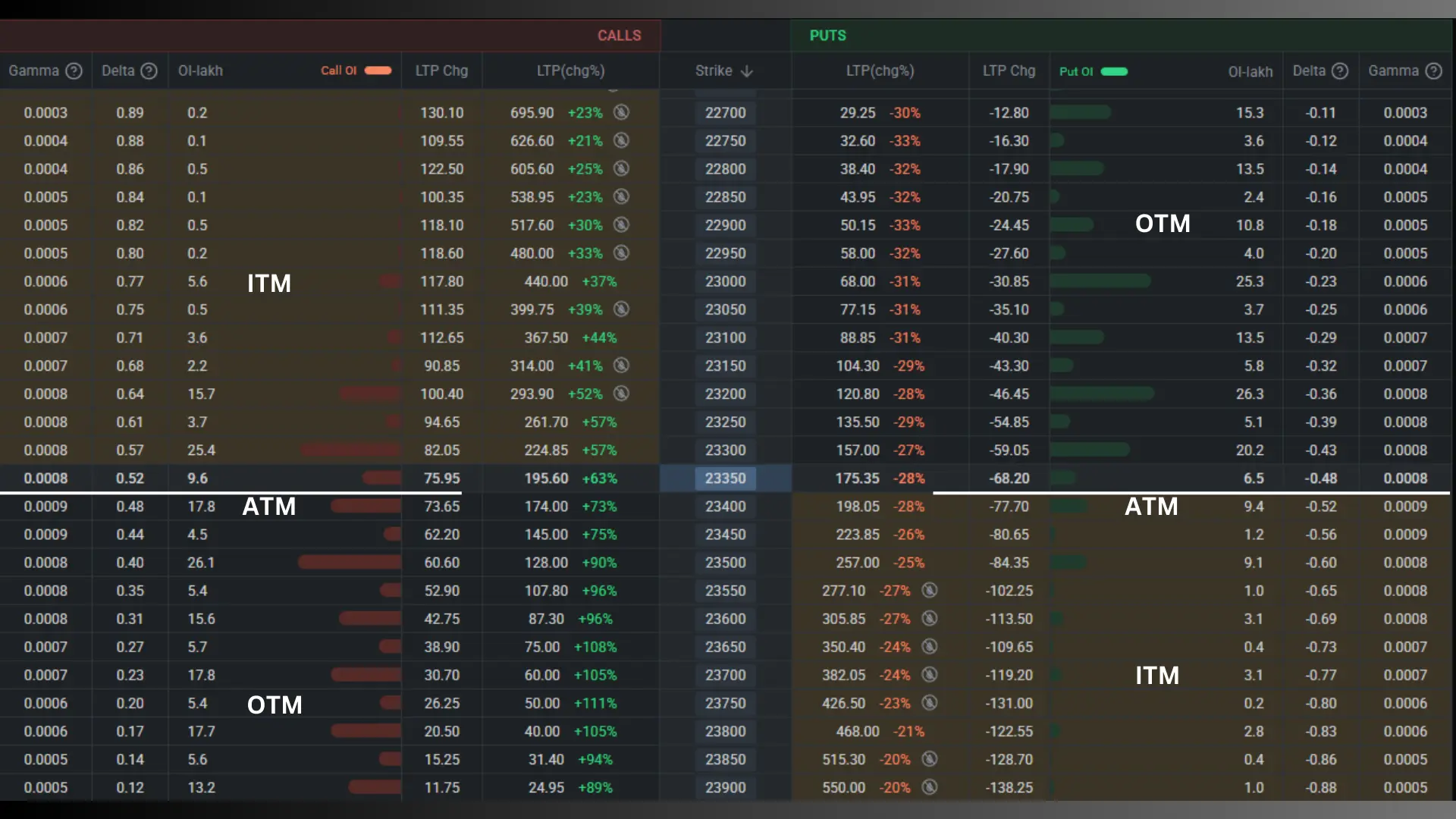Select the 23900 strike cell
Screen dimensions: 1456x819
click(x=726, y=788)
